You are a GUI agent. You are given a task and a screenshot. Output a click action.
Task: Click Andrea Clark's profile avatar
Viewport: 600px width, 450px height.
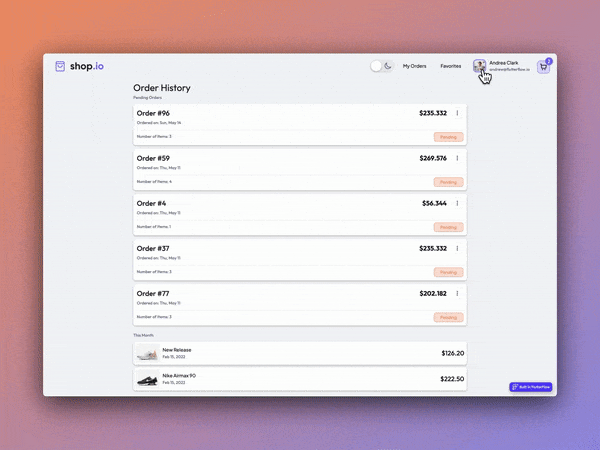(x=480, y=66)
